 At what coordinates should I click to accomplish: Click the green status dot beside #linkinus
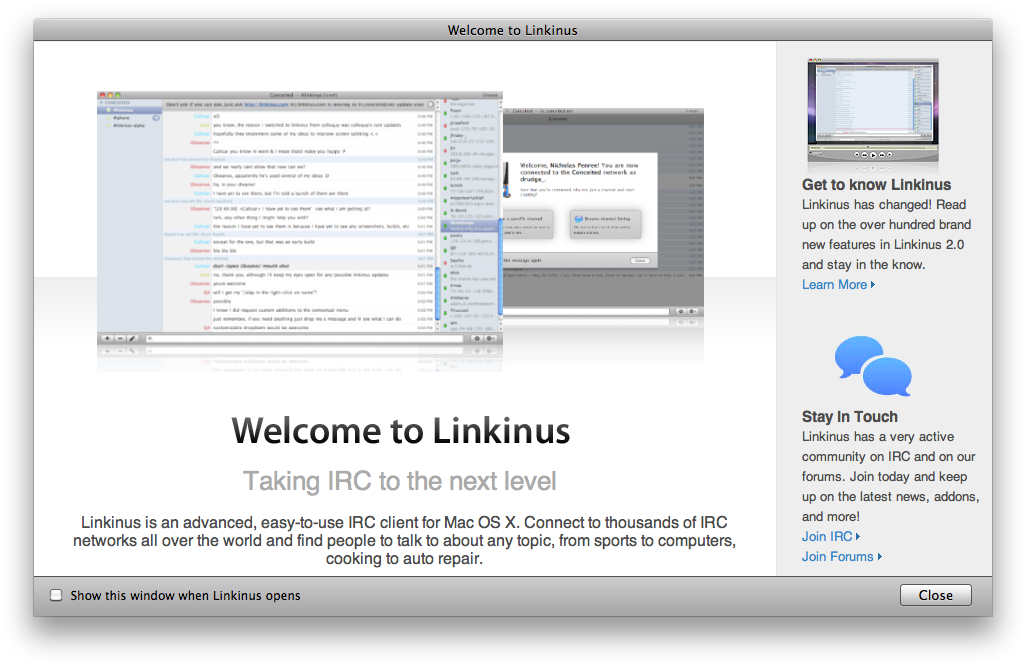pyautogui.click(x=107, y=110)
